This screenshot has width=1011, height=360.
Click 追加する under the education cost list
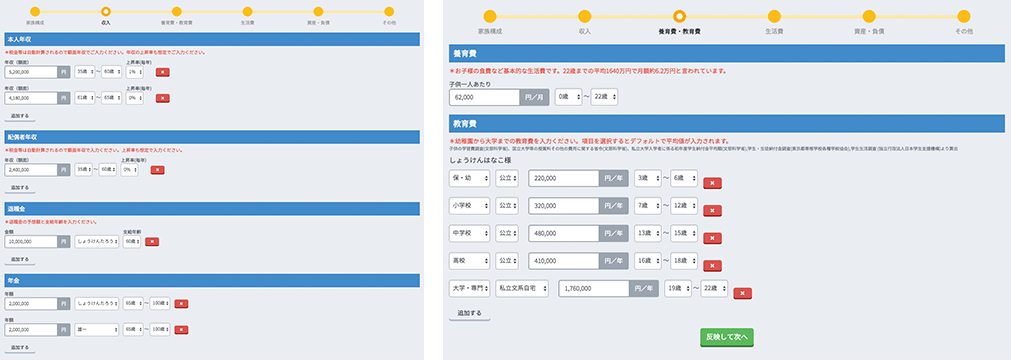(x=469, y=313)
